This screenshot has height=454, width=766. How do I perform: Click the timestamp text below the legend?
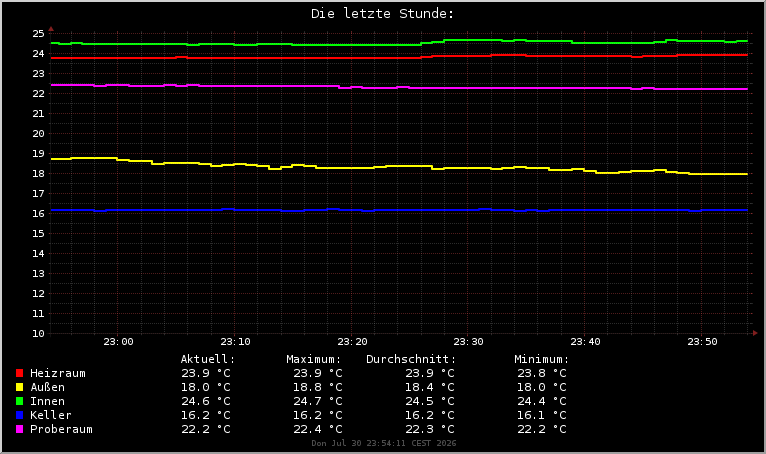(x=383, y=443)
